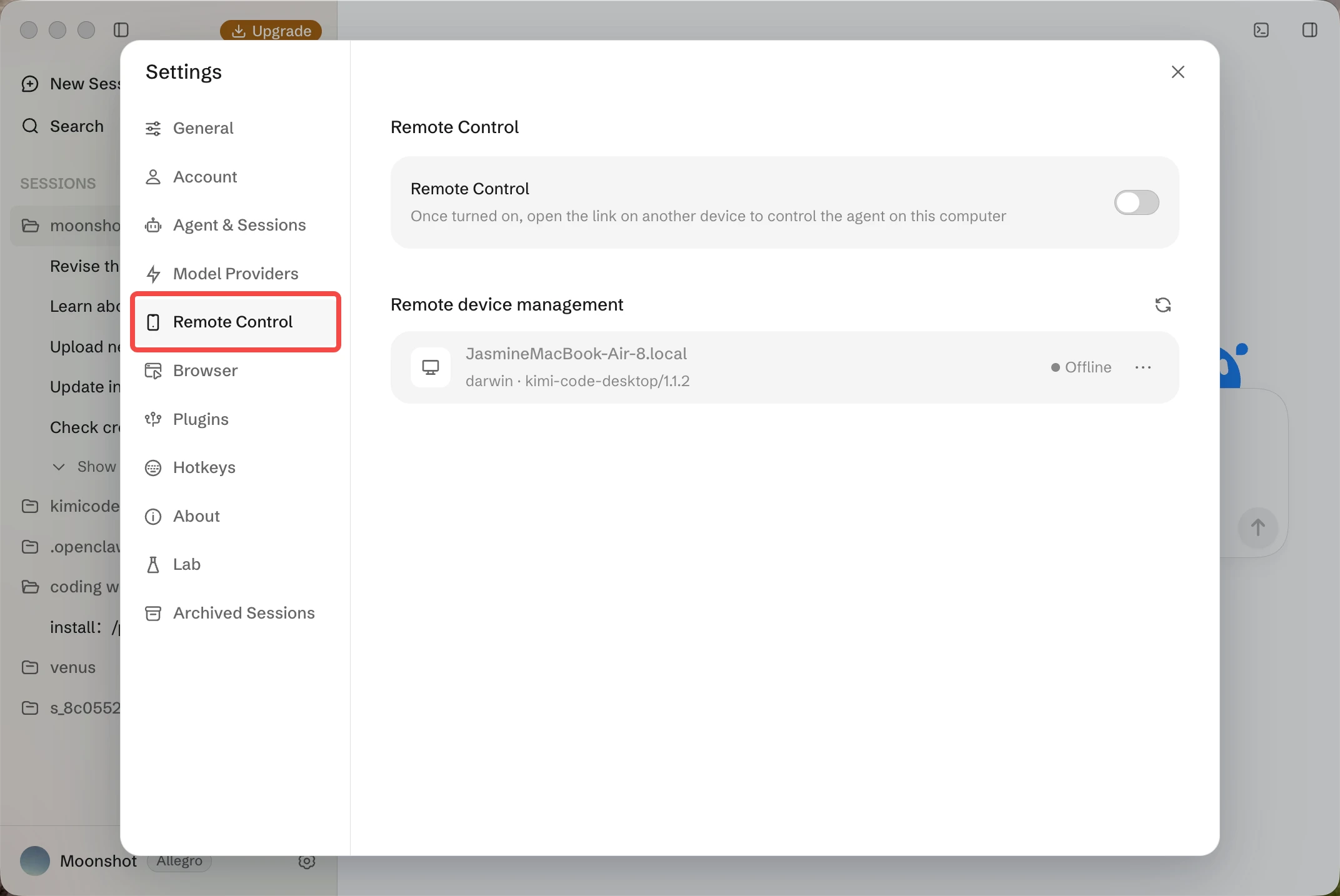Open Search in the sidebar
1340x896 pixels.
(x=62, y=126)
